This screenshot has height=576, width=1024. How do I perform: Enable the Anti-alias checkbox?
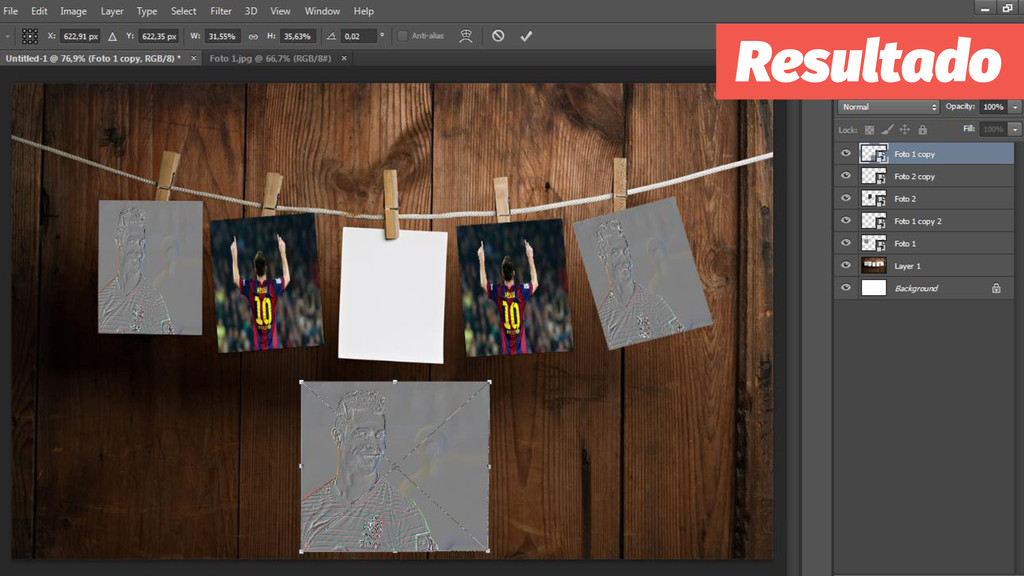[x=403, y=36]
